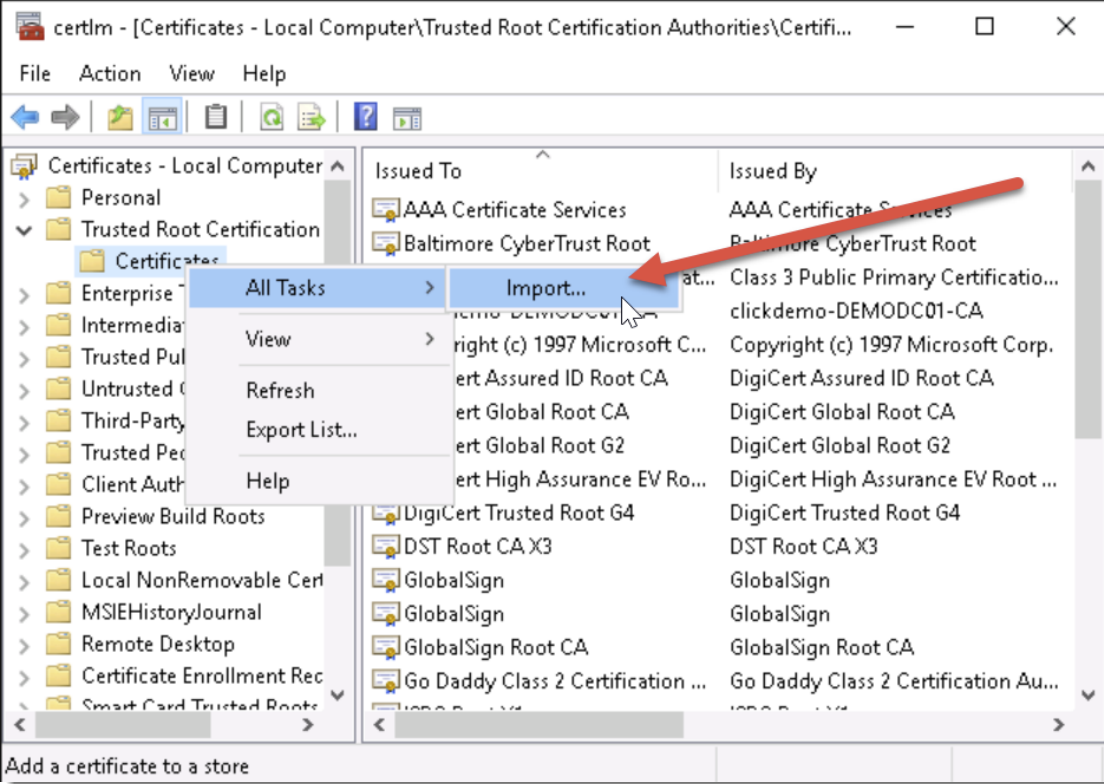1104x784 pixels.
Task: Click the Go Daddy Class 2 certificate icon
Action: point(386,681)
